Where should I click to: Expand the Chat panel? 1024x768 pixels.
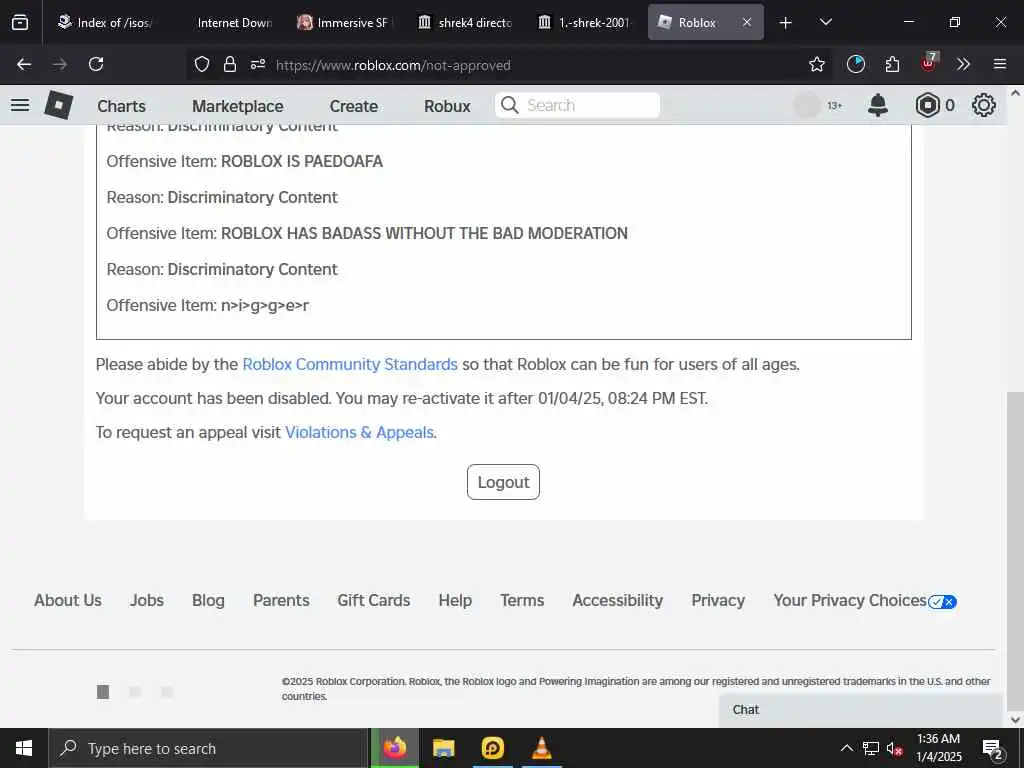[861, 710]
